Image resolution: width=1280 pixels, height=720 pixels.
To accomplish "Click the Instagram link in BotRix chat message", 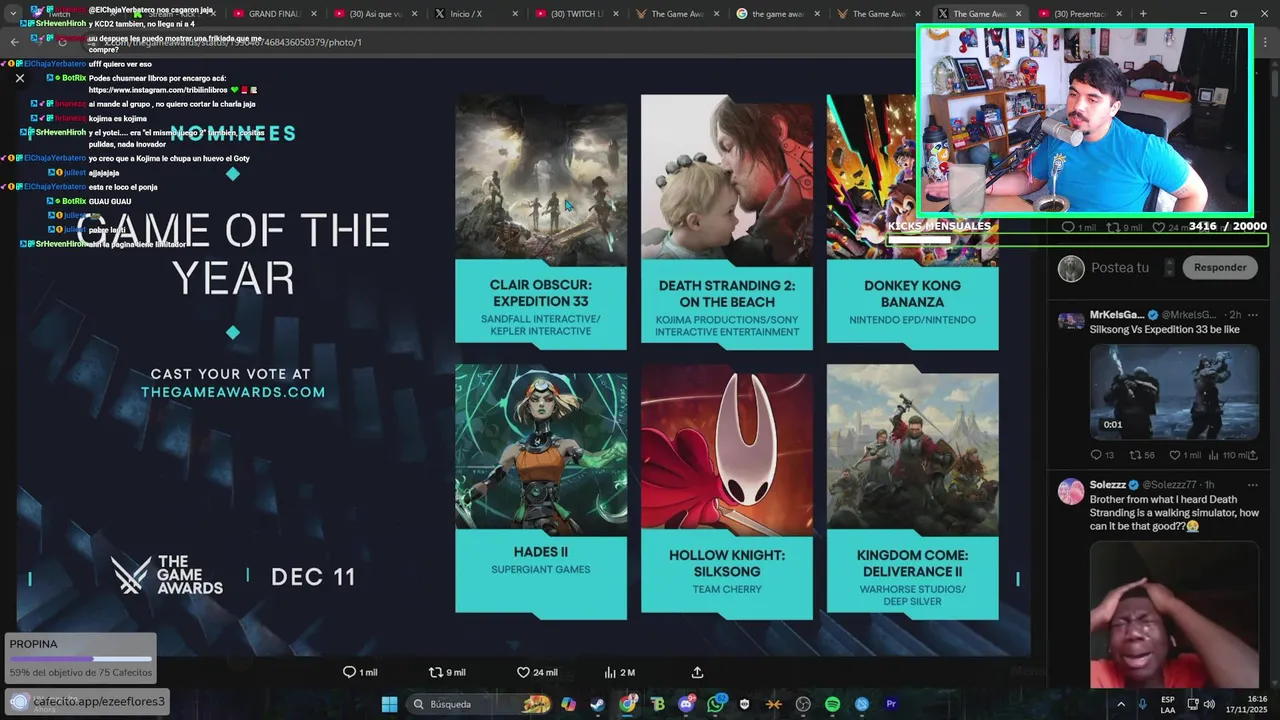I will point(158,90).
